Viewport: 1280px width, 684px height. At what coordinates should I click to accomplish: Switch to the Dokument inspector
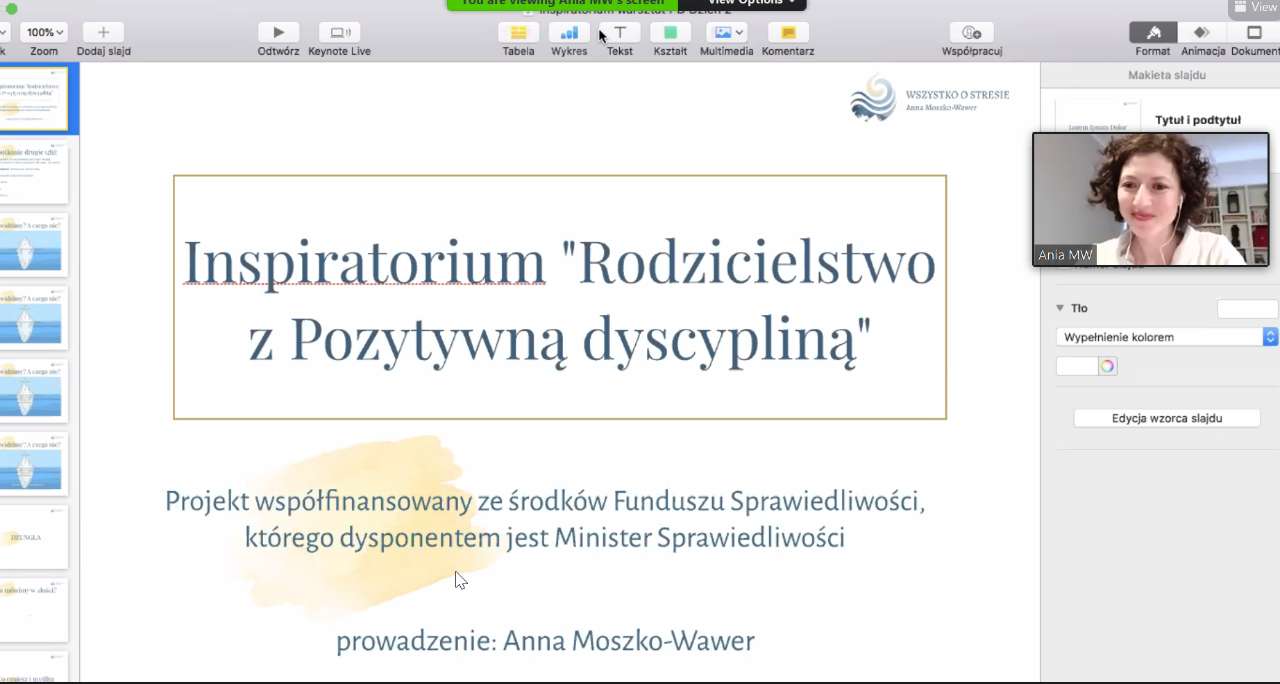(1254, 33)
